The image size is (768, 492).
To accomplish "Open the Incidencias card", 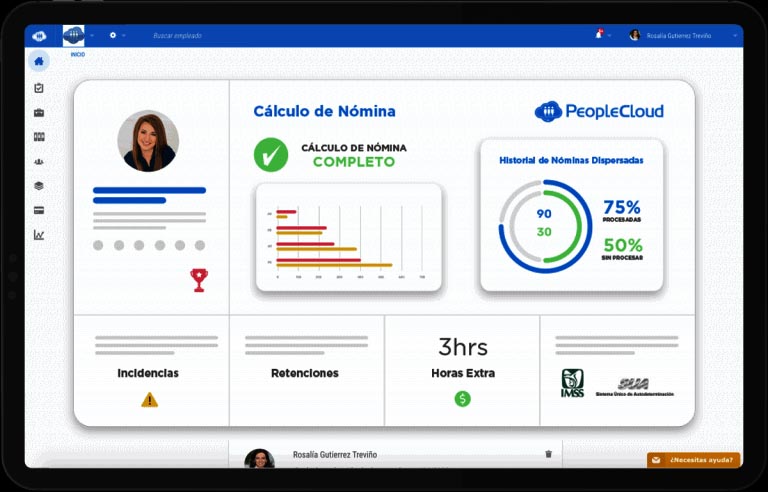I will (151, 370).
